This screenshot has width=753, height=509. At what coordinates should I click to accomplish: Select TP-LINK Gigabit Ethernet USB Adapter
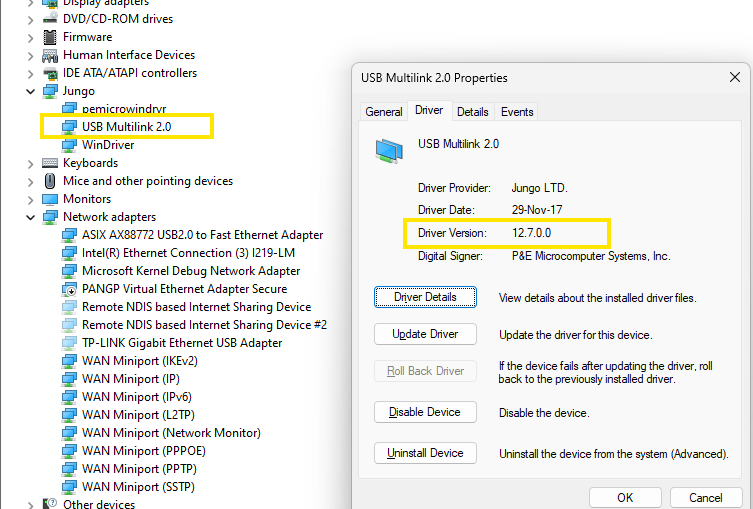(181, 343)
